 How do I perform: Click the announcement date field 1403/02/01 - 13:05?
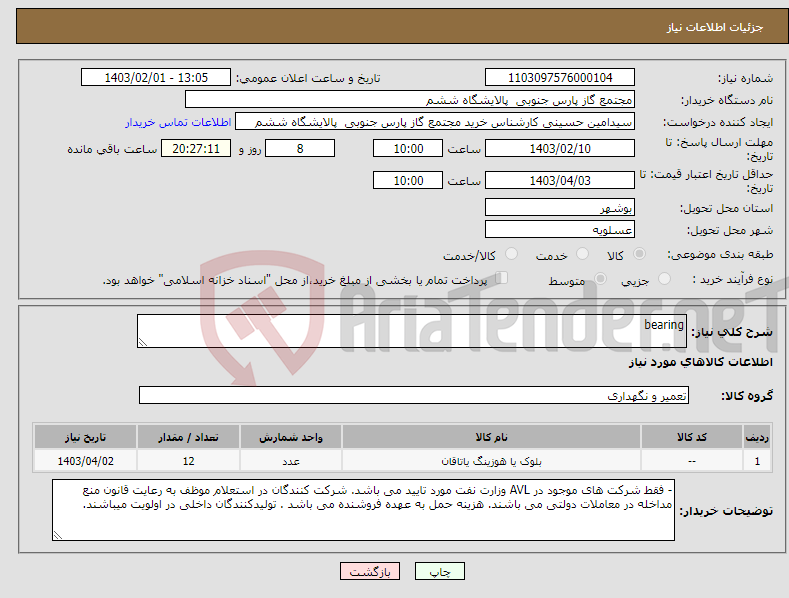[156, 78]
